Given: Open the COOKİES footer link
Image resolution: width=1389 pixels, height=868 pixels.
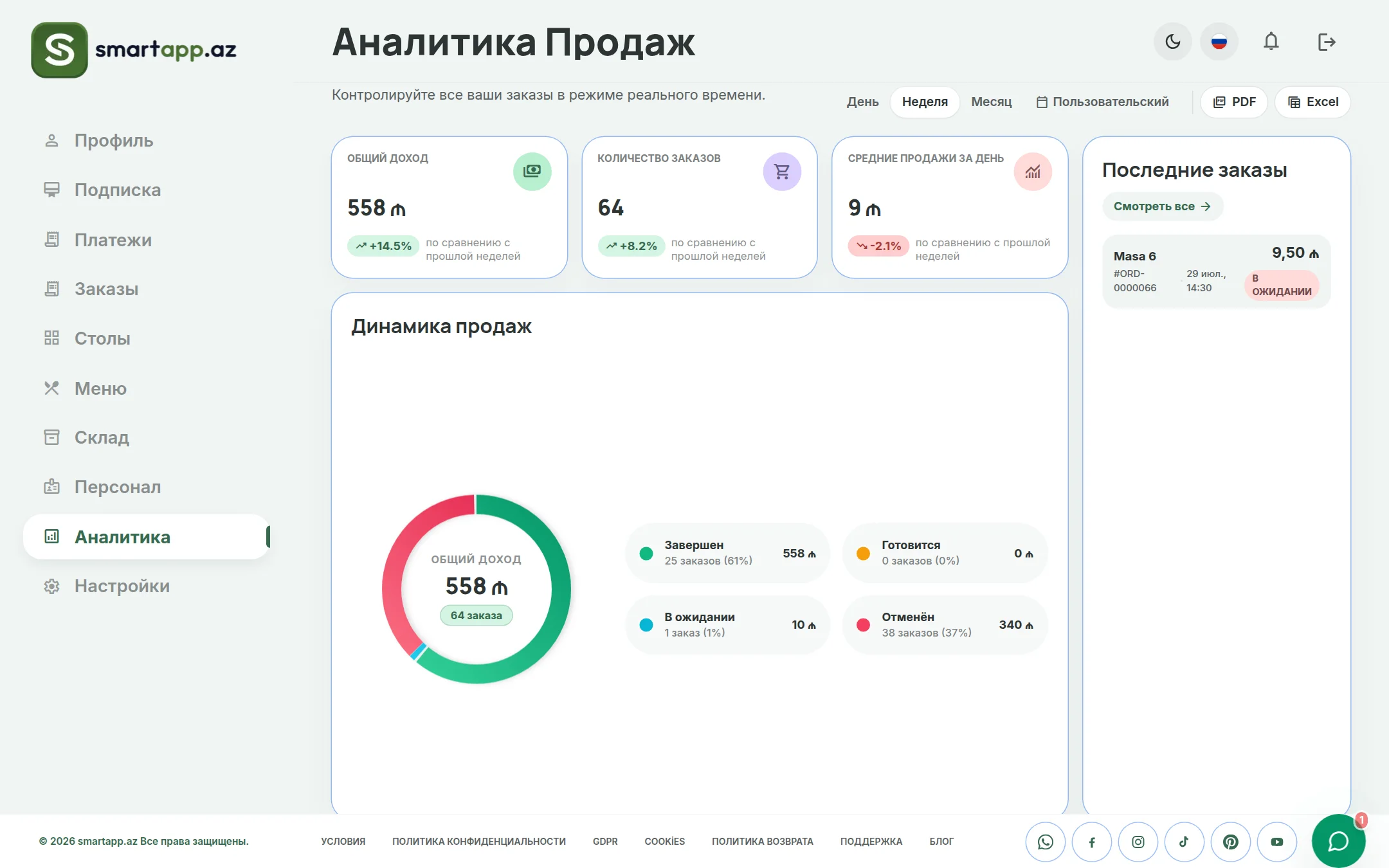Looking at the screenshot, I should [x=665, y=841].
